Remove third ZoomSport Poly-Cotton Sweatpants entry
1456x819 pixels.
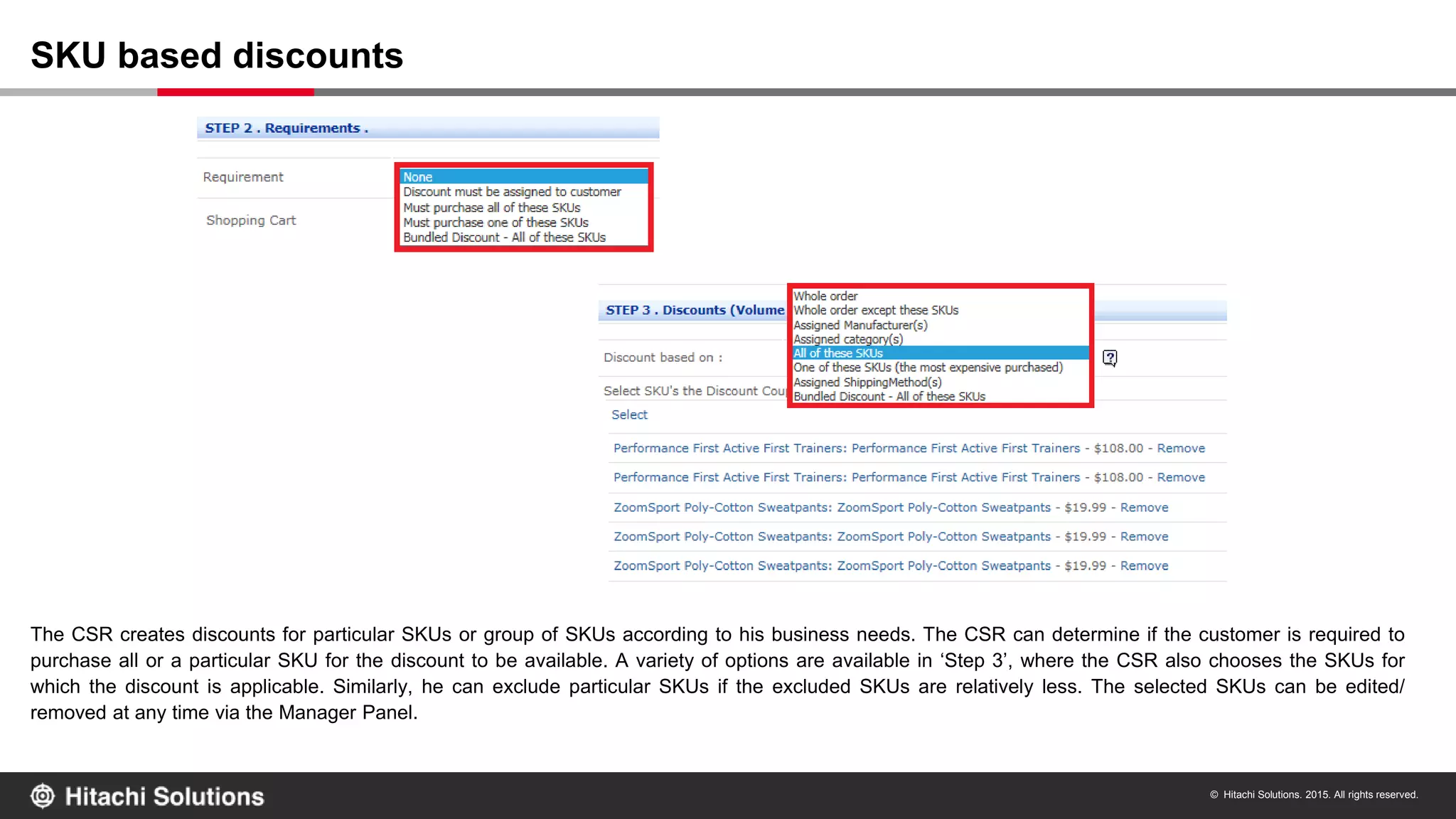pyautogui.click(x=1144, y=566)
